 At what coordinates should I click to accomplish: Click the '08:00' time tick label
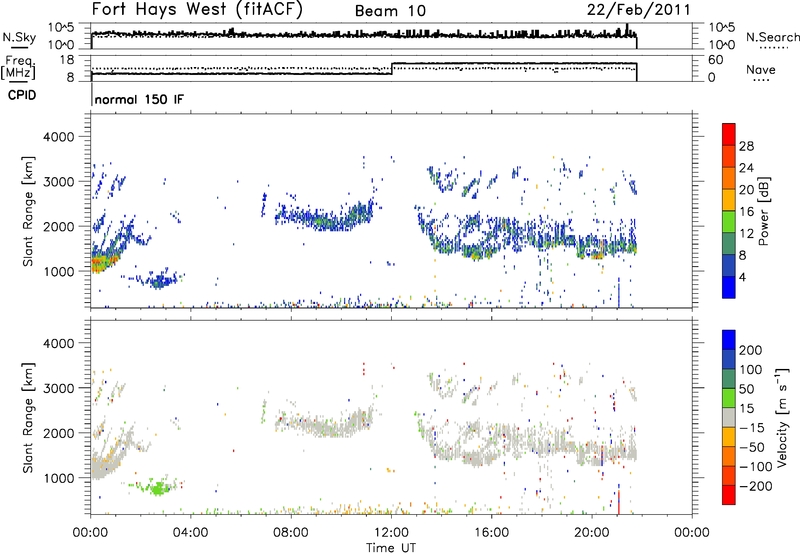click(x=291, y=533)
